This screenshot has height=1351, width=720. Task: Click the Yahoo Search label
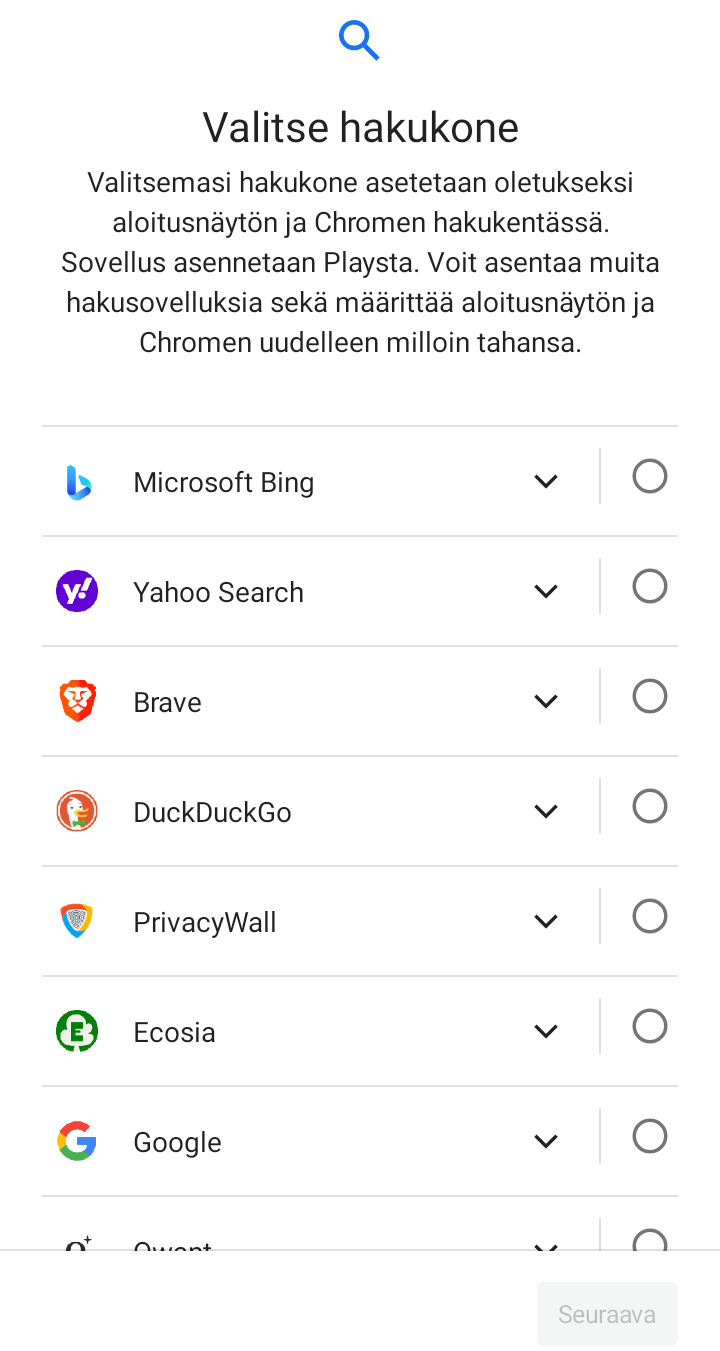tap(218, 592)
